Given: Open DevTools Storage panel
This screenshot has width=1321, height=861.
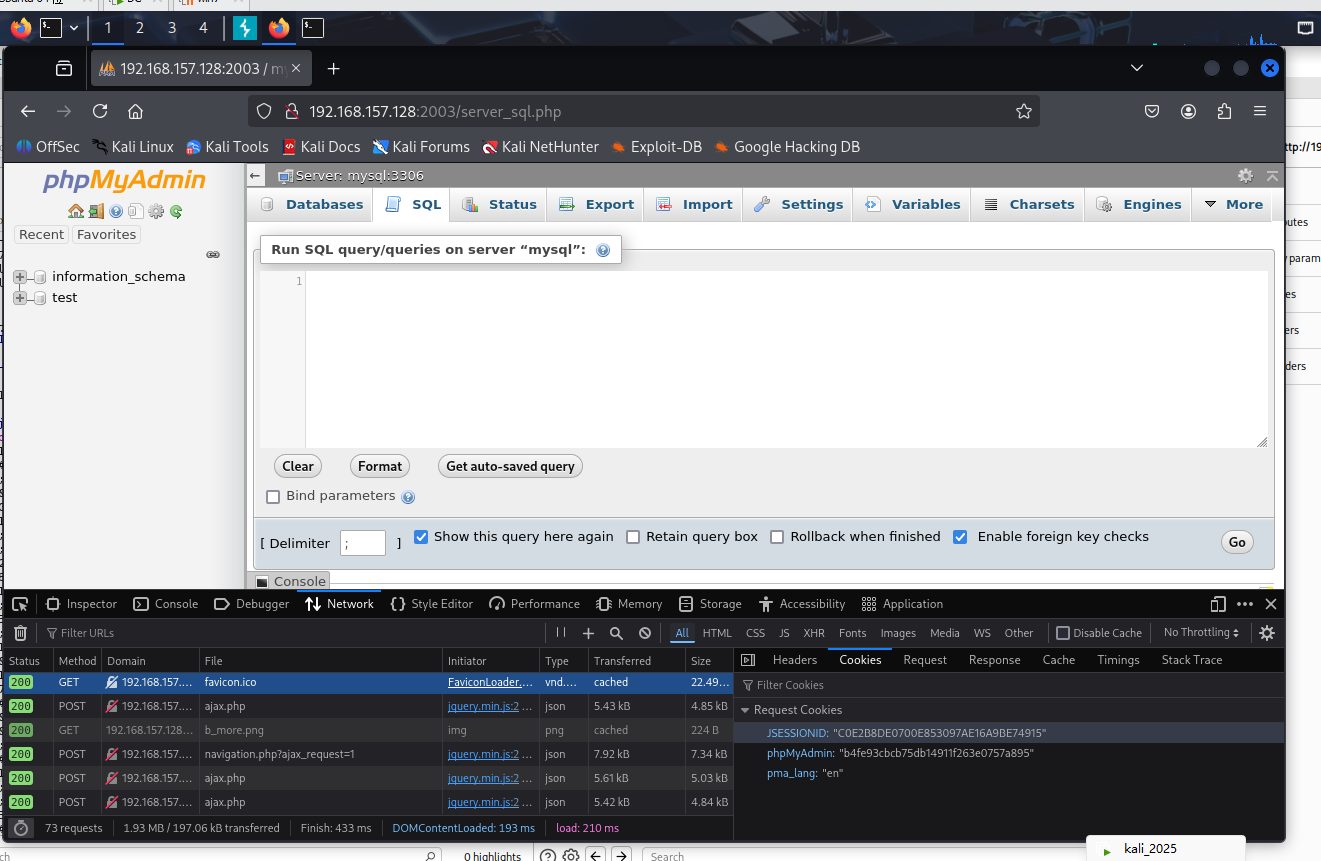Looking at the screenshot, I should (710, 604).
